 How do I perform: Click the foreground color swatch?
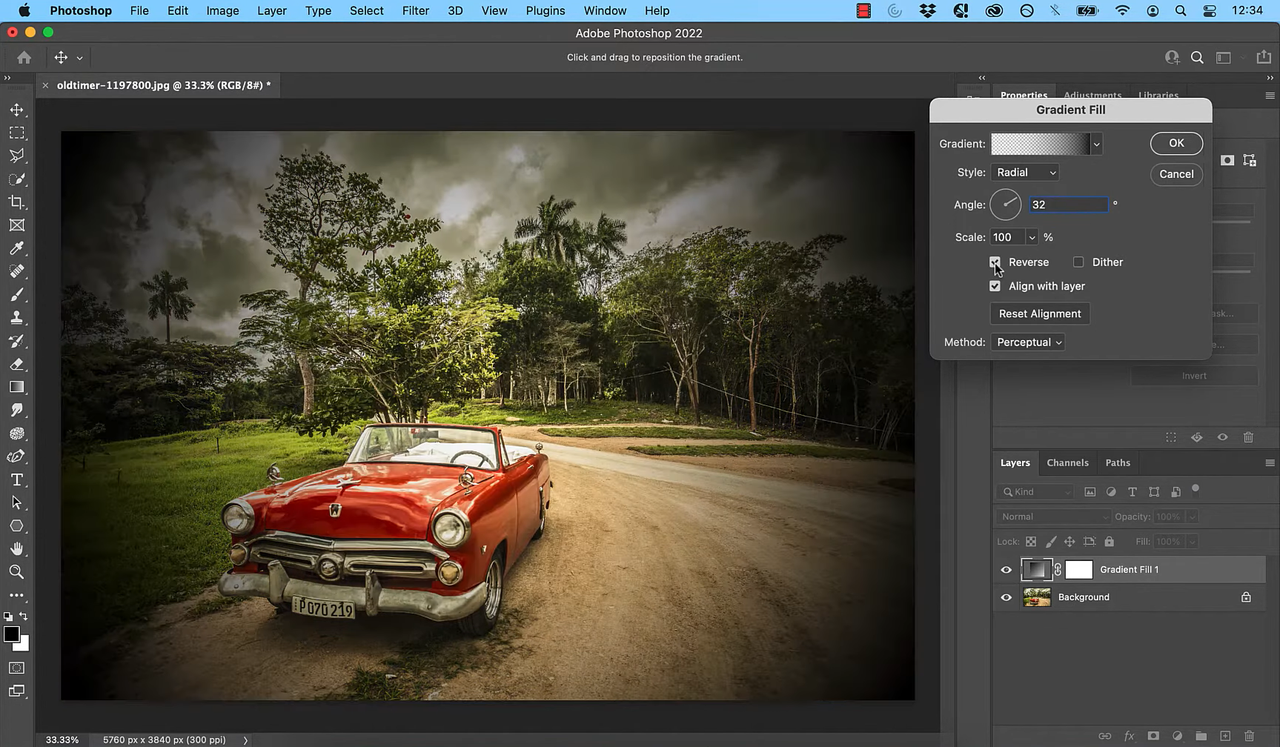[x=12, y=633]
